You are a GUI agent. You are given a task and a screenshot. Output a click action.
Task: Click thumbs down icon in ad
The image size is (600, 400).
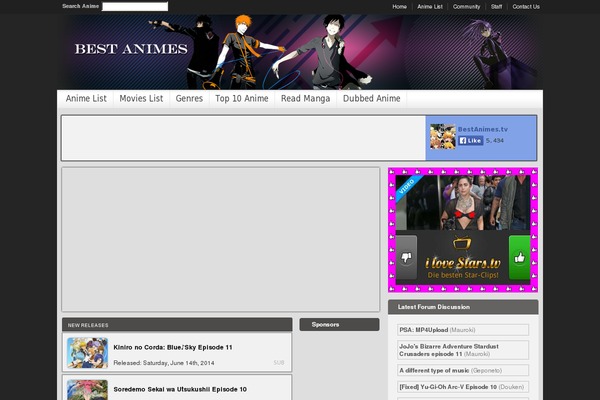click(406, 257)
